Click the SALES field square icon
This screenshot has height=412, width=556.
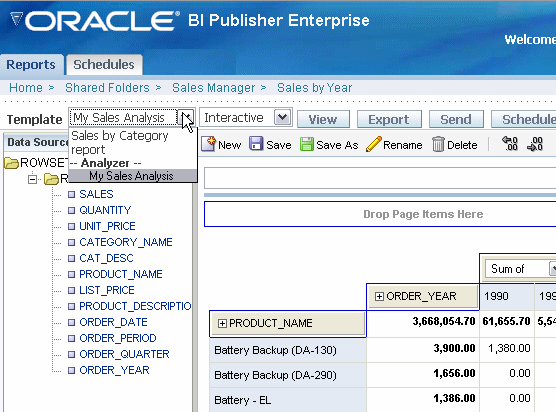tap(71, 194)
